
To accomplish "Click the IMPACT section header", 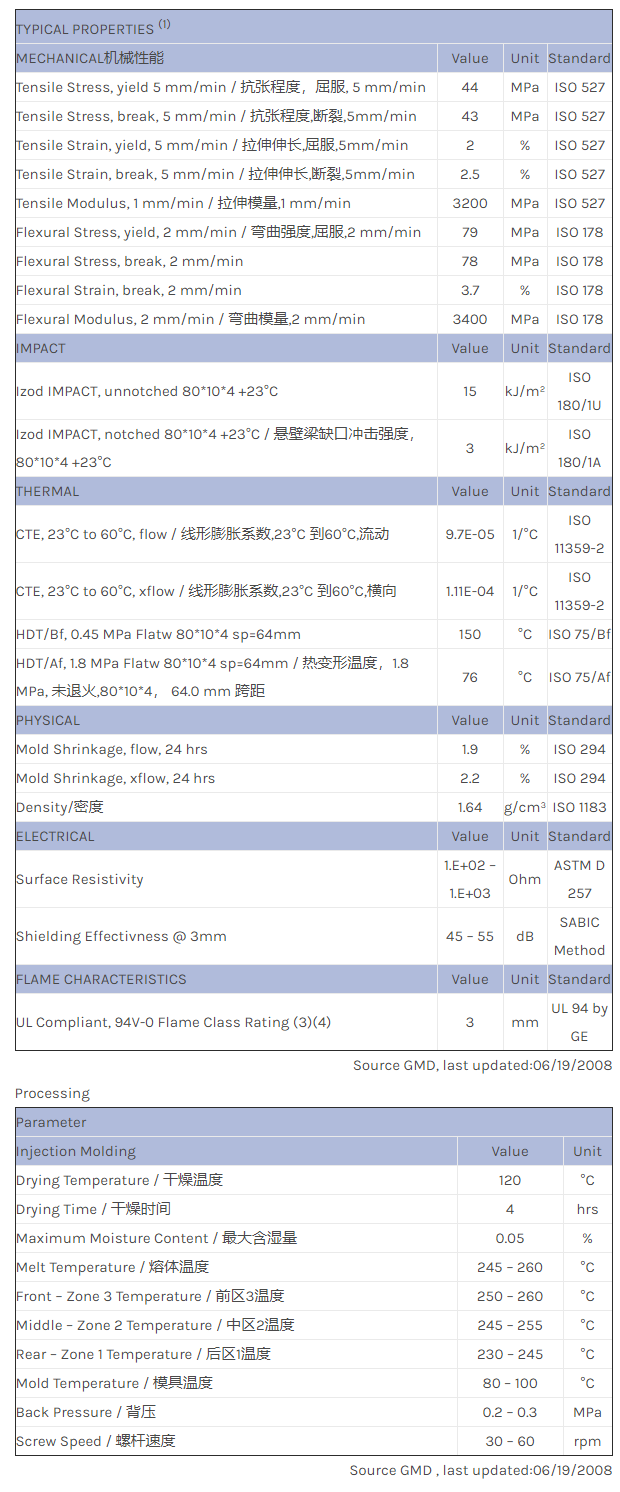I will point(41,348).
